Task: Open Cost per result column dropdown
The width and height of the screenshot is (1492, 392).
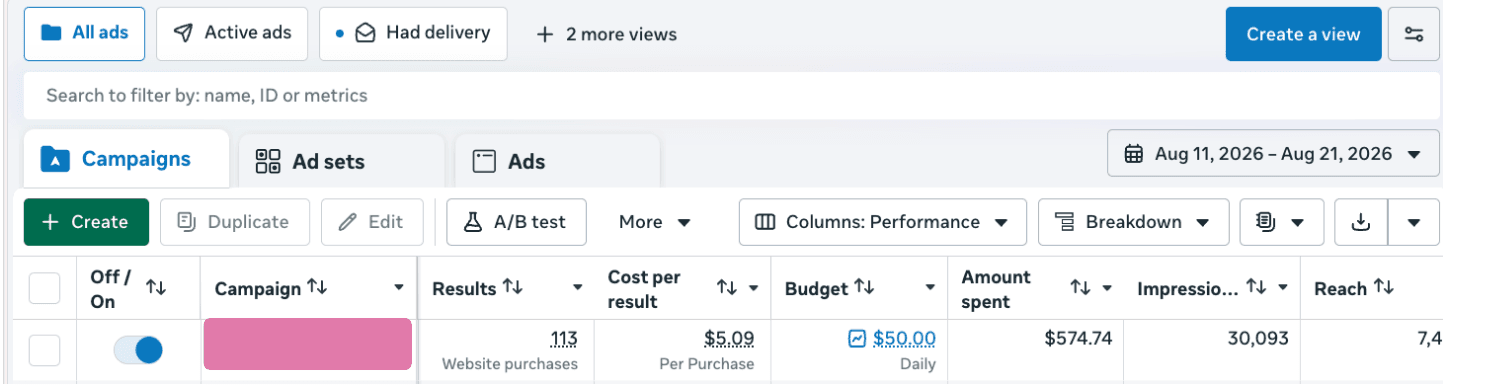Action: [x=753, y=288]
